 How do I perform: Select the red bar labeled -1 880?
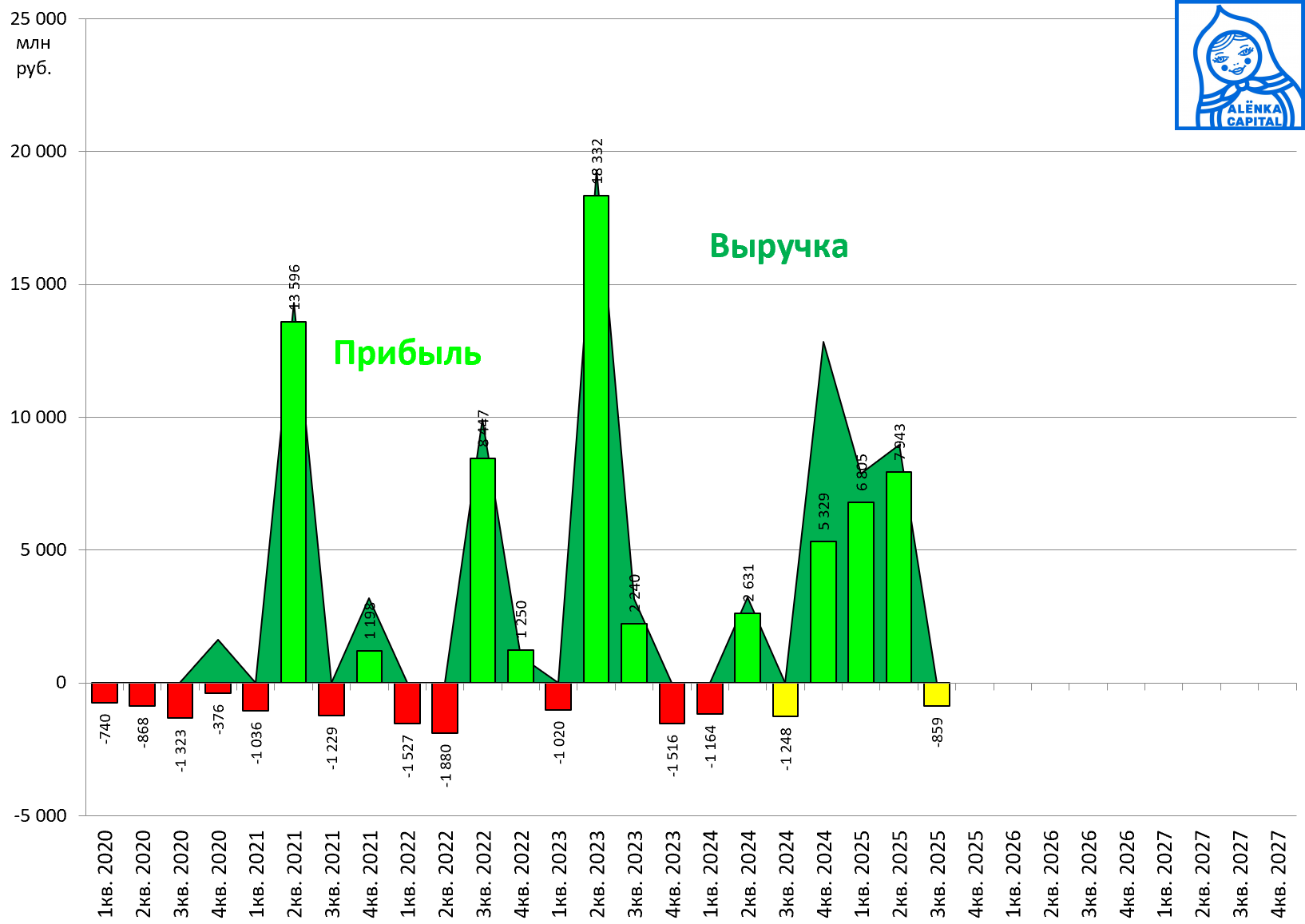coord(445,708)
